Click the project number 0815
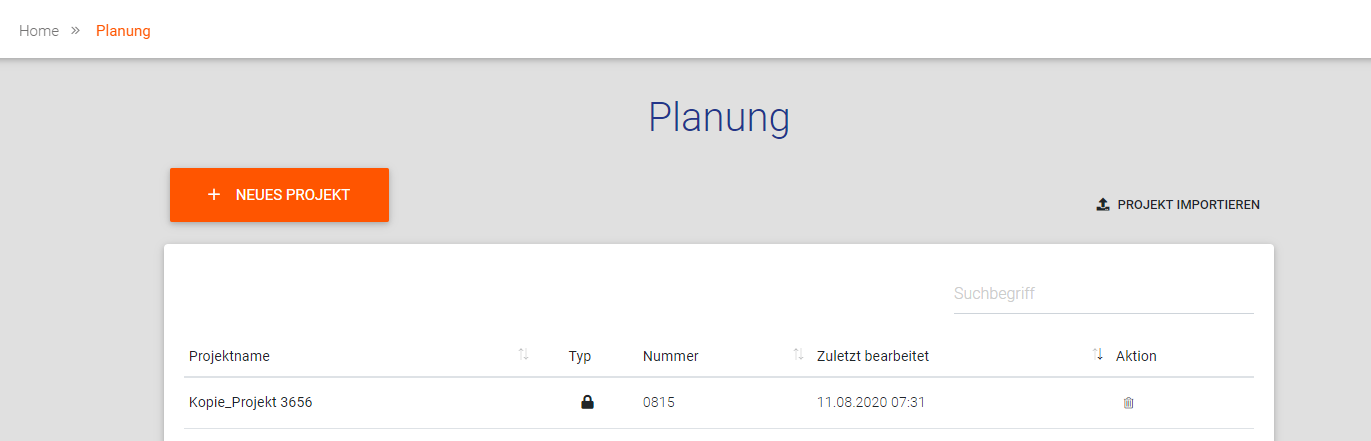Image resolution: width=1371 pixels, height=441 pixels. 659,403
